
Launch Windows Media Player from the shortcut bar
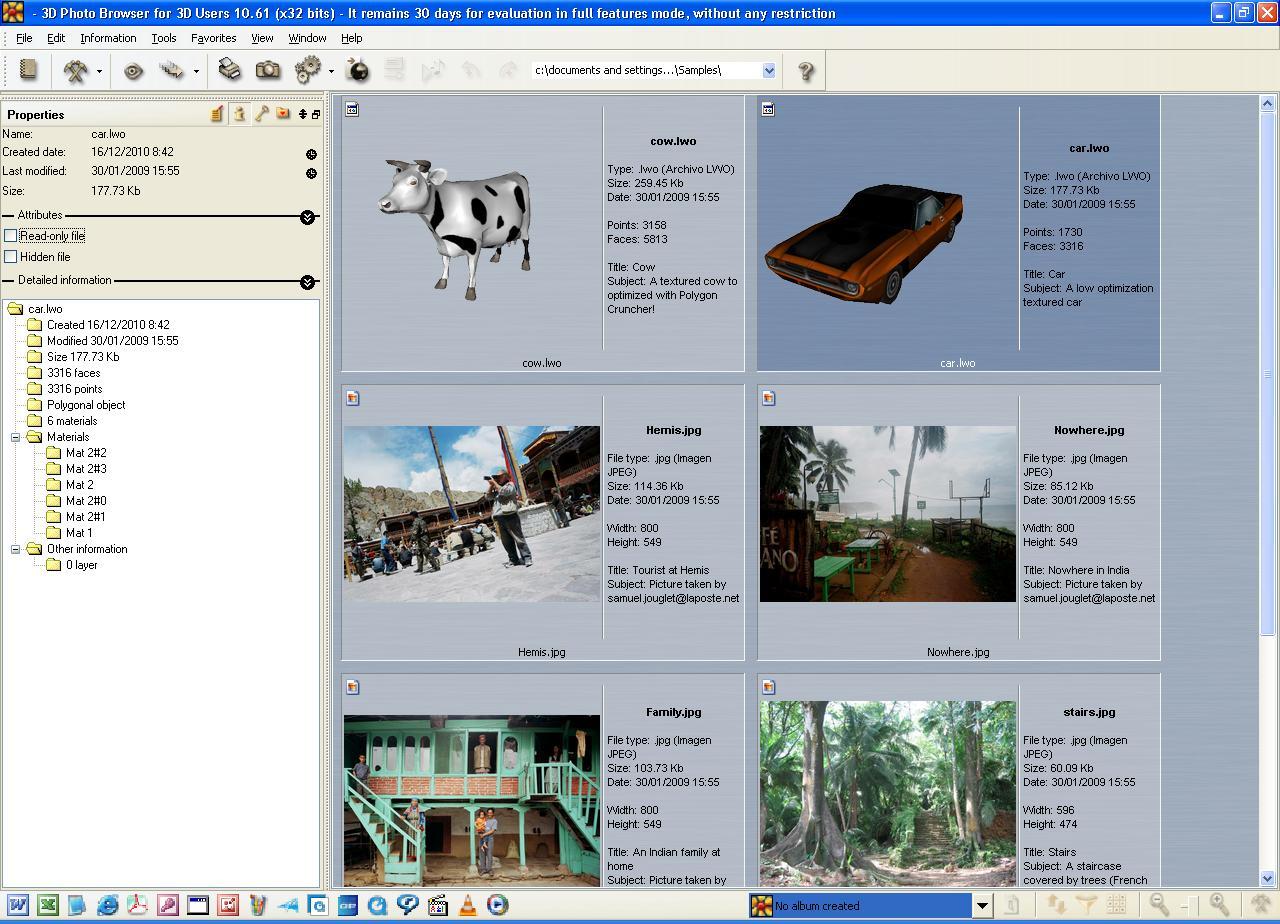tap(497, 906)
